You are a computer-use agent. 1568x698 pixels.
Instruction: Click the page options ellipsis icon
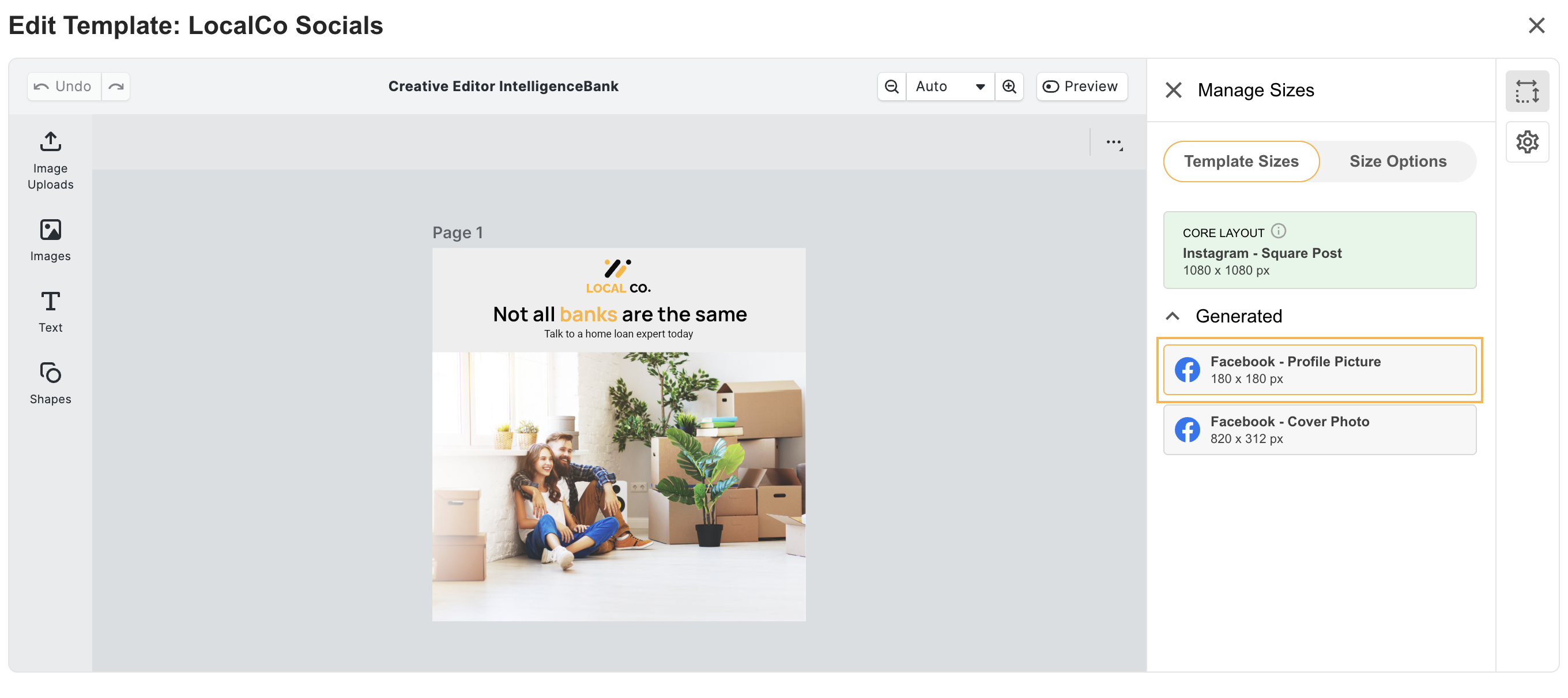(1114, 143)
